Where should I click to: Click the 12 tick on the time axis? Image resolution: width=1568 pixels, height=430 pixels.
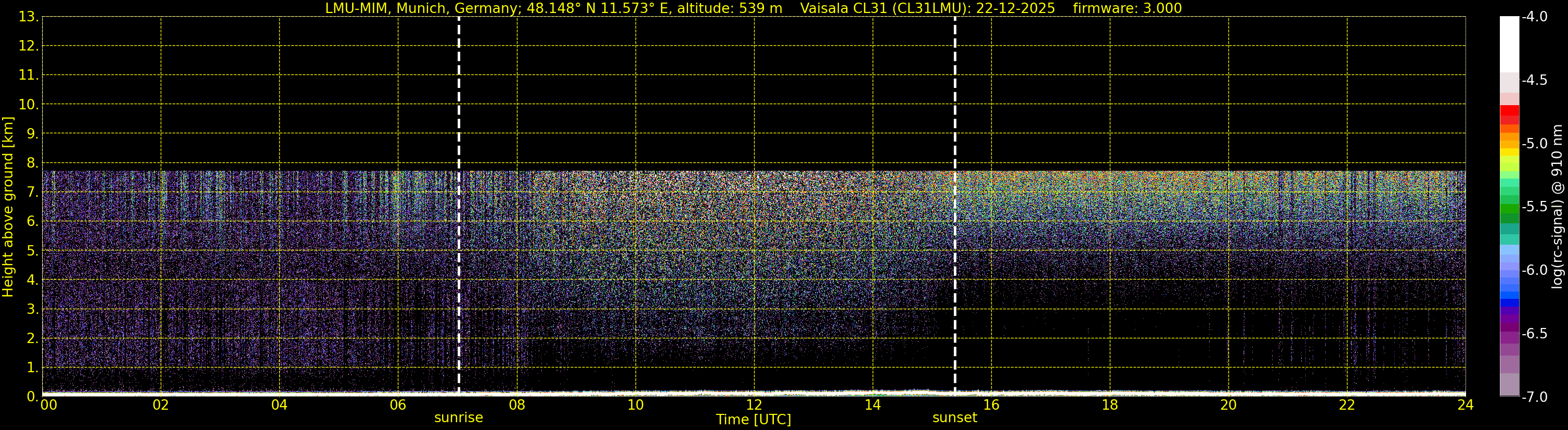pyautogui.click(x=754, y=405)
